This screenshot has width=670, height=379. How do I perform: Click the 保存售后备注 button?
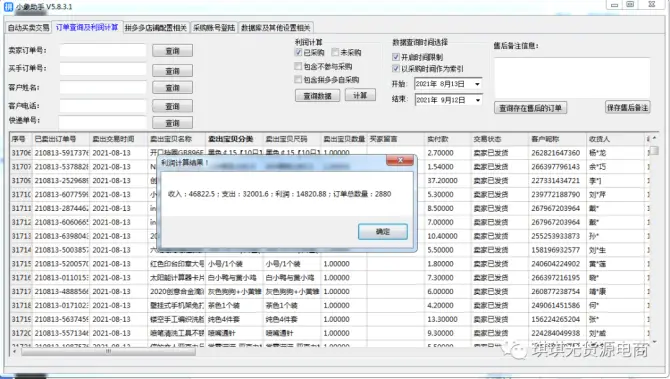pyautogui.click(x=628, y=107)
